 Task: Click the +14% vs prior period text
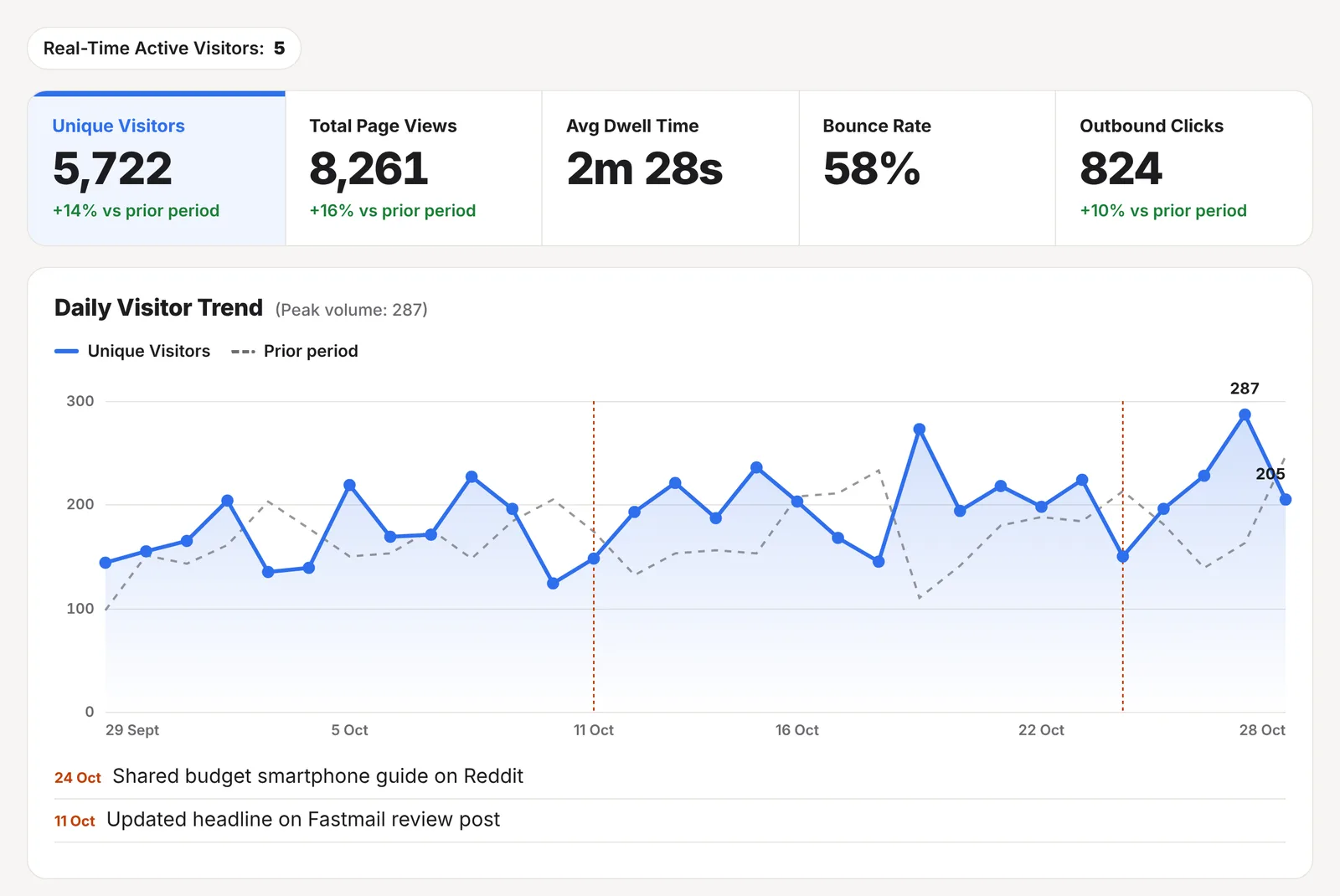tap(136, 211)
